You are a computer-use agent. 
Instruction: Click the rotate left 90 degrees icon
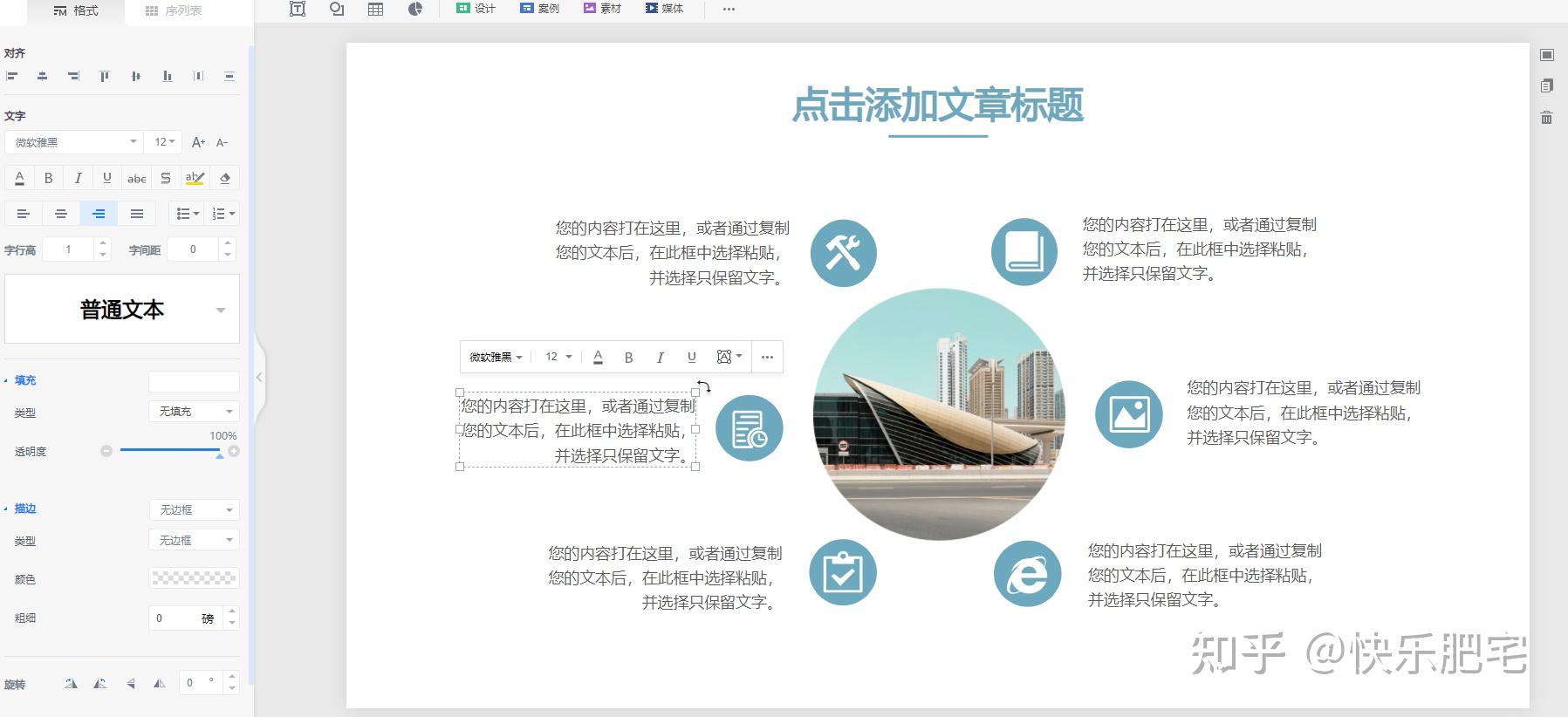pos(100,684)
